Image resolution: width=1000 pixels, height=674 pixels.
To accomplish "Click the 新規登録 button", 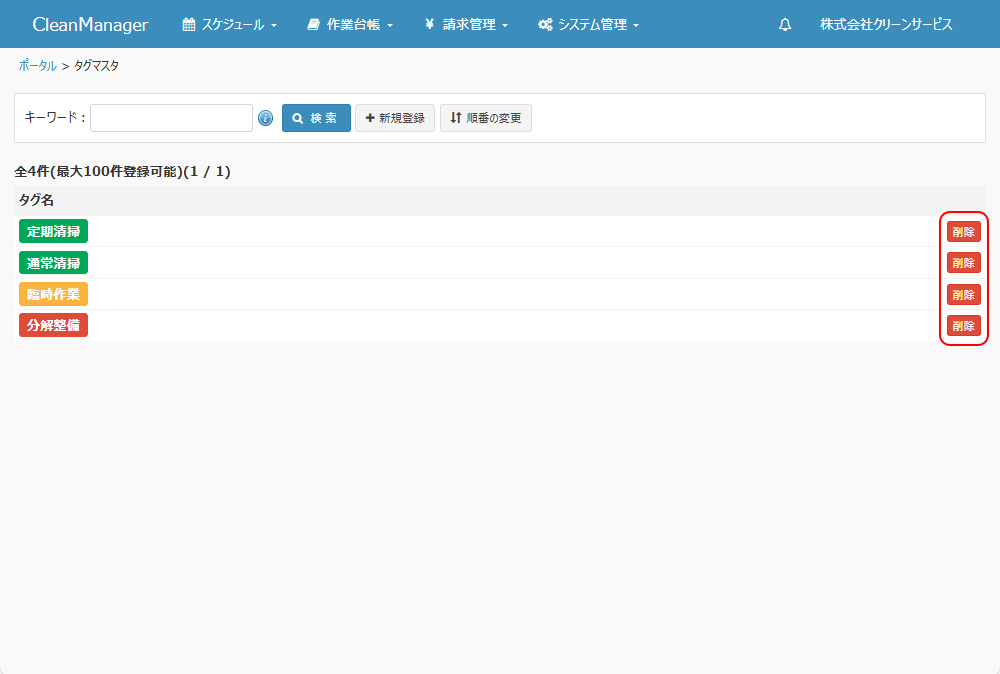I will tap(395, 118).
